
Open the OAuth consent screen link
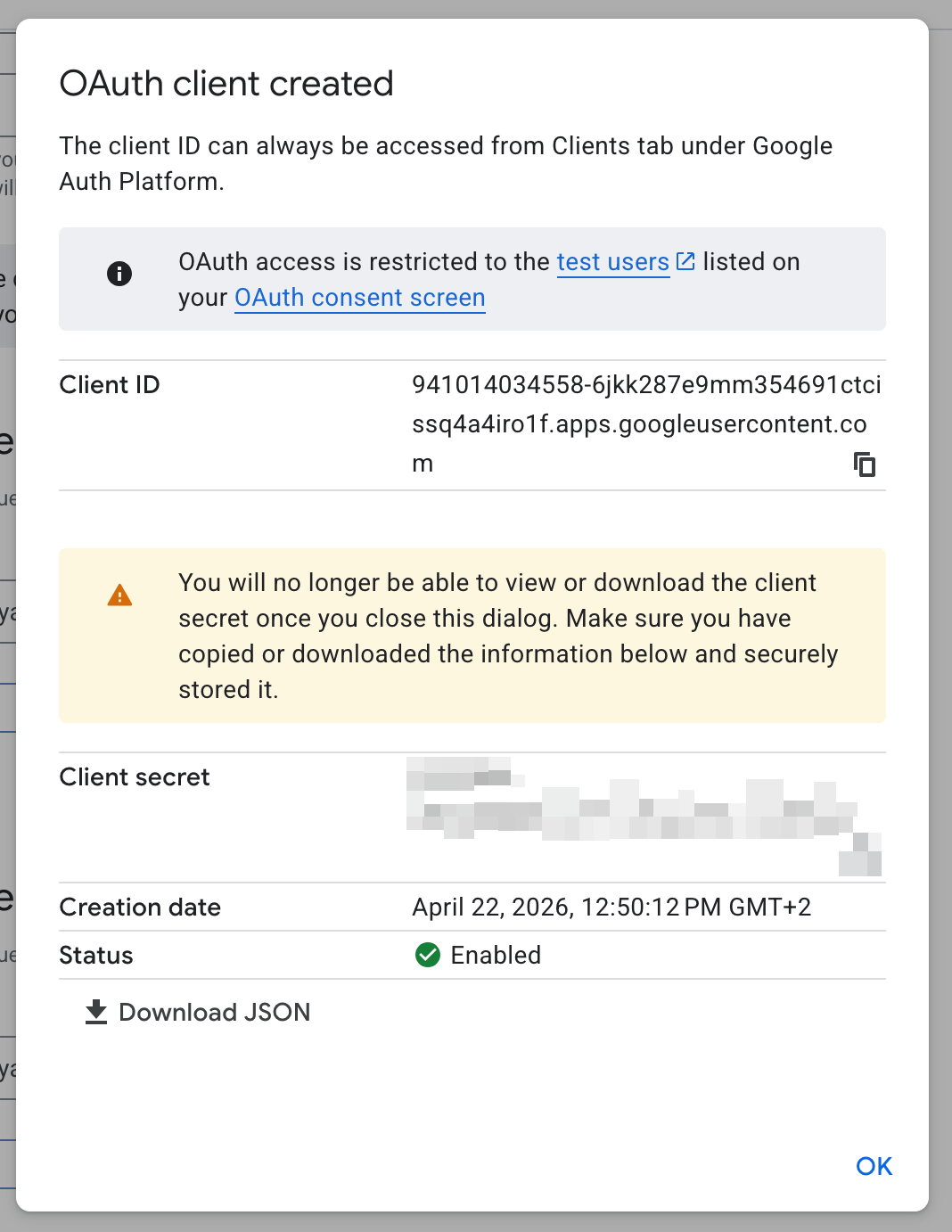tap(359, 298)
